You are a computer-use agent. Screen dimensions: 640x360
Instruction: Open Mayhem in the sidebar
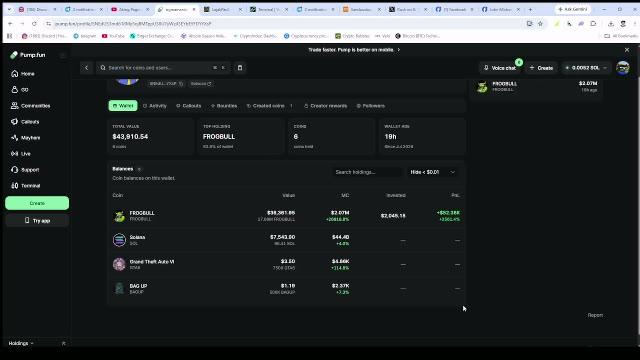26,138
